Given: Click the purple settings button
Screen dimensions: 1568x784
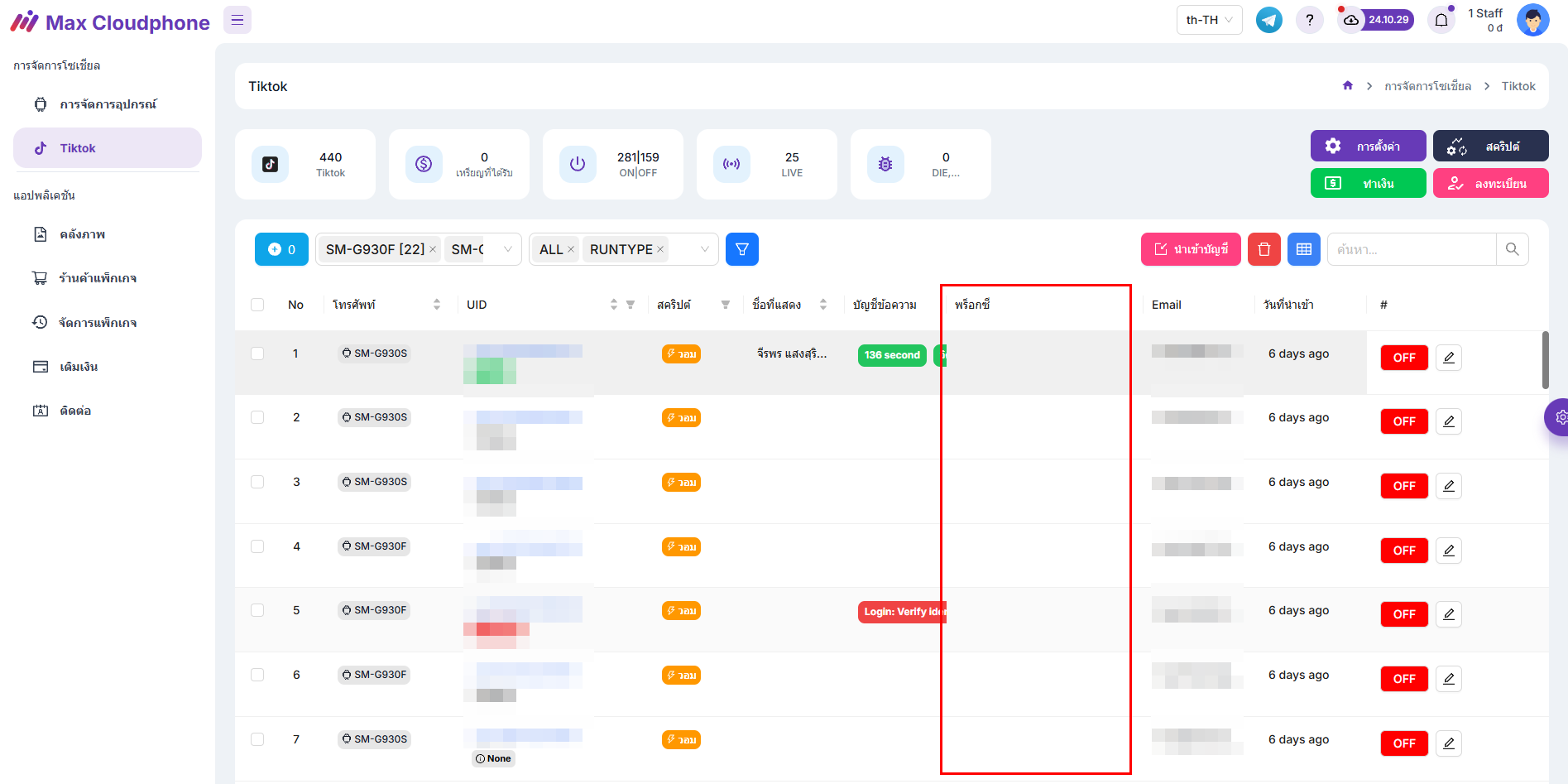Looking at the screenshot, I should point(1368,146).
